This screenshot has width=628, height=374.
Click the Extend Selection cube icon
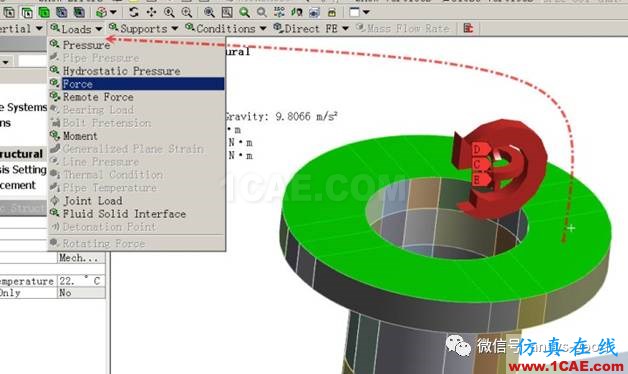point(101,12)
